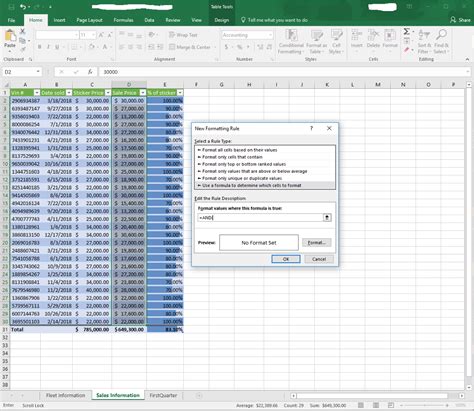Click the zoom slider in status bar
This screenshot has height=411, width=474.
424,405
